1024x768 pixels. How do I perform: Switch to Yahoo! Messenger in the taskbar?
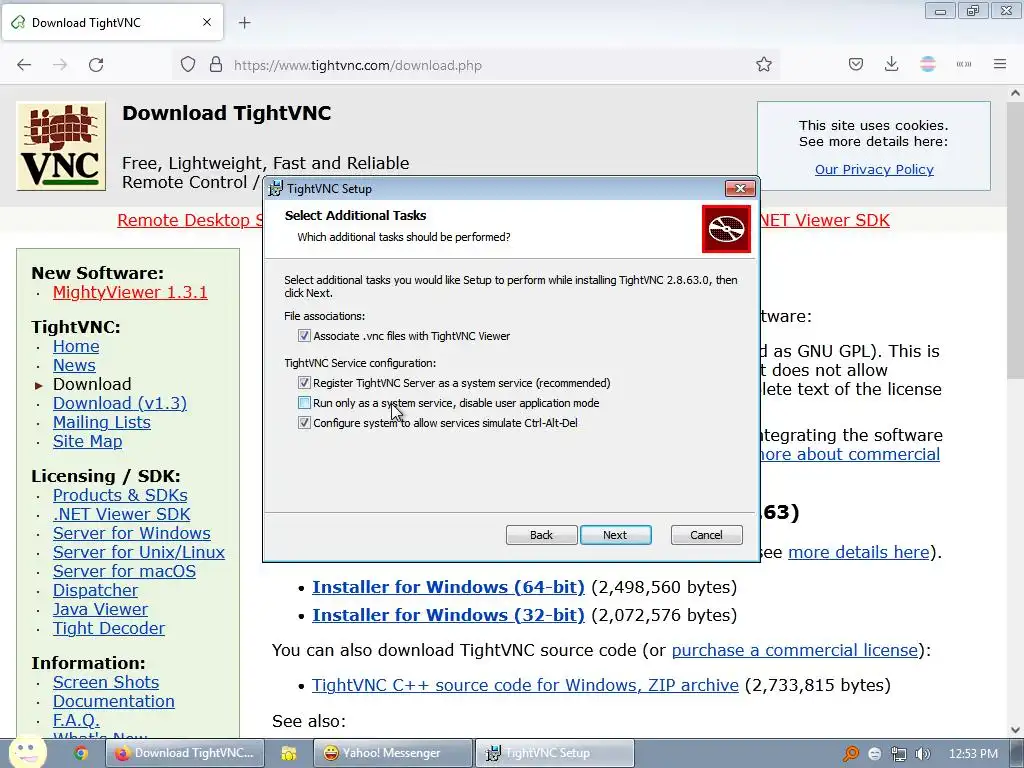coord(392,753)
